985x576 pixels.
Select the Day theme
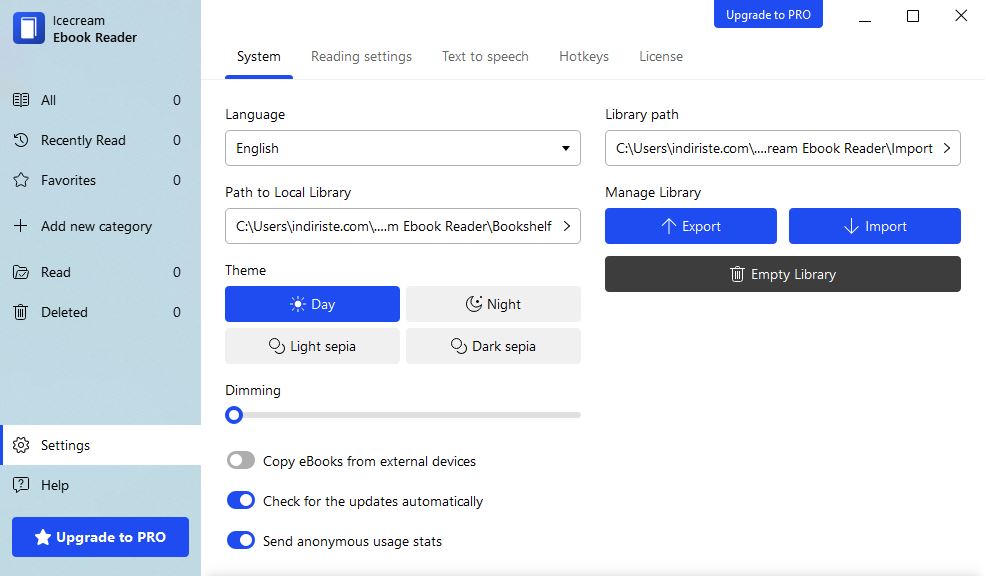pos(312,304)
